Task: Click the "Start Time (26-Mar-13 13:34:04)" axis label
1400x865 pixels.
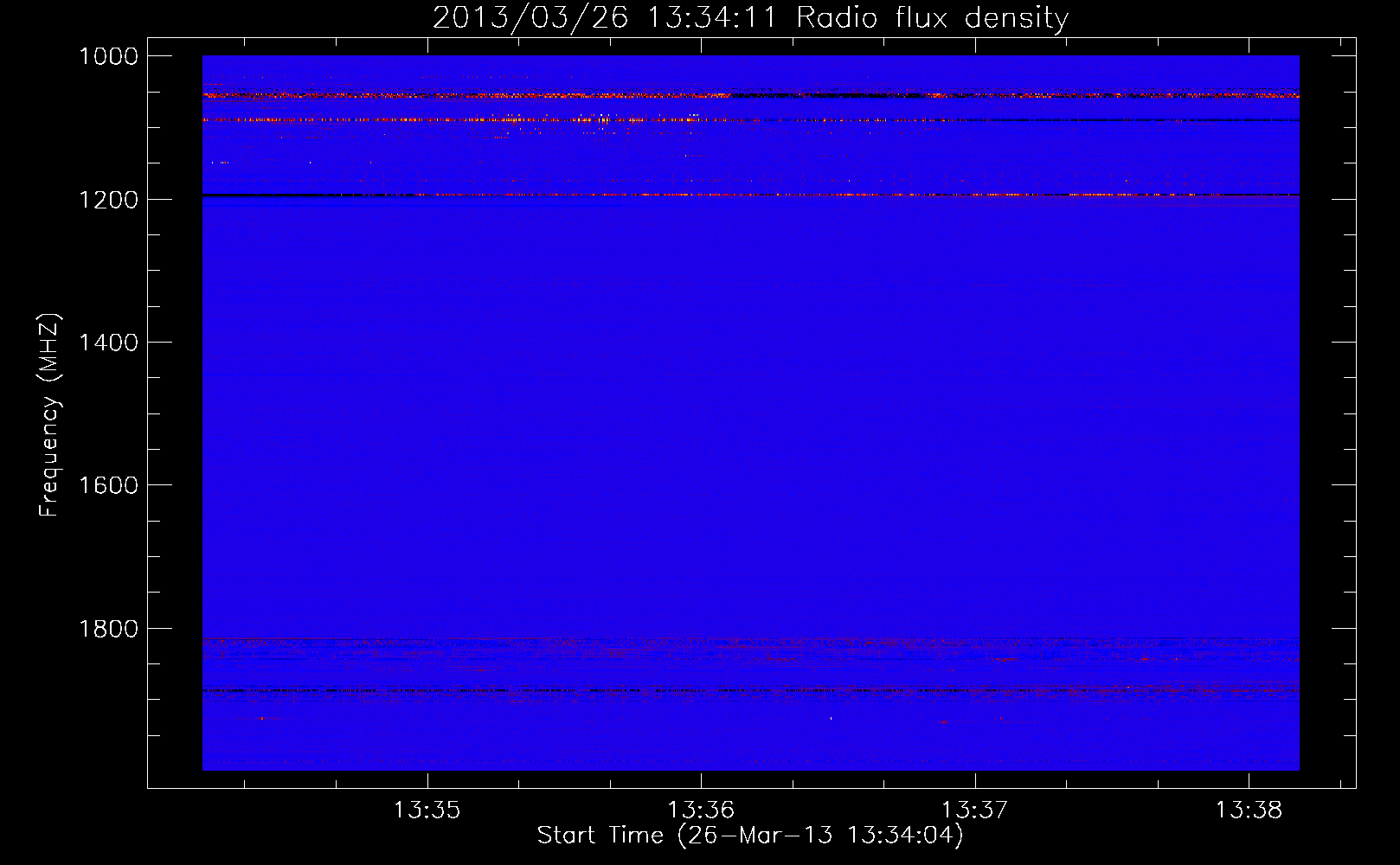Action: tap(750, 836)
